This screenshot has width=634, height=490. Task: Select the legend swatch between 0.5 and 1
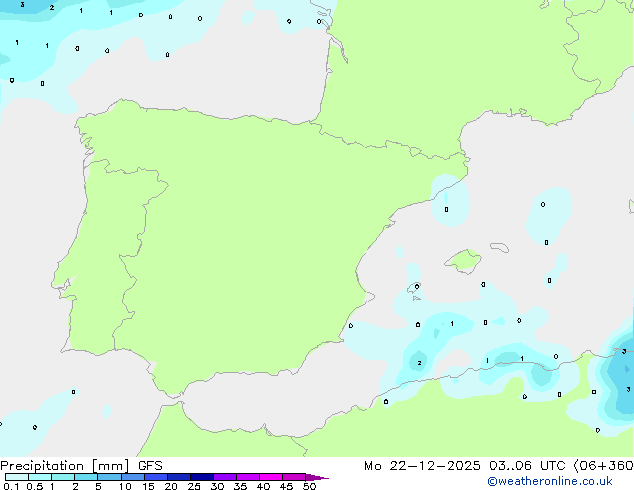40,477
